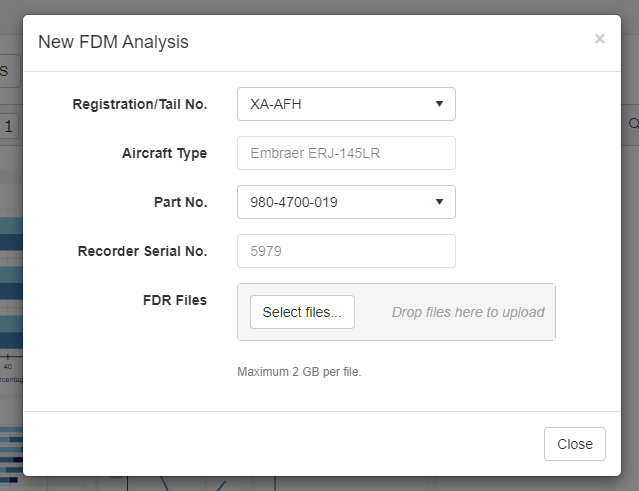639x491 pixels.
Task: Click the search magnifier icon at right edge
Action: (x=632, y=124)
